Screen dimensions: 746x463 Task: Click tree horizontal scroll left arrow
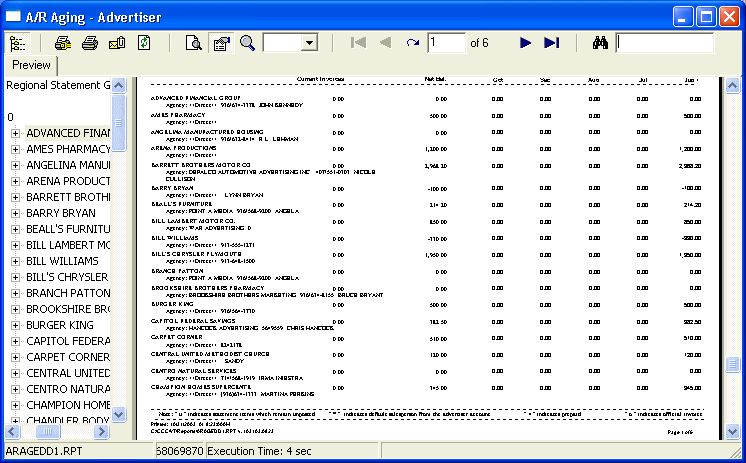click(12, 432)
